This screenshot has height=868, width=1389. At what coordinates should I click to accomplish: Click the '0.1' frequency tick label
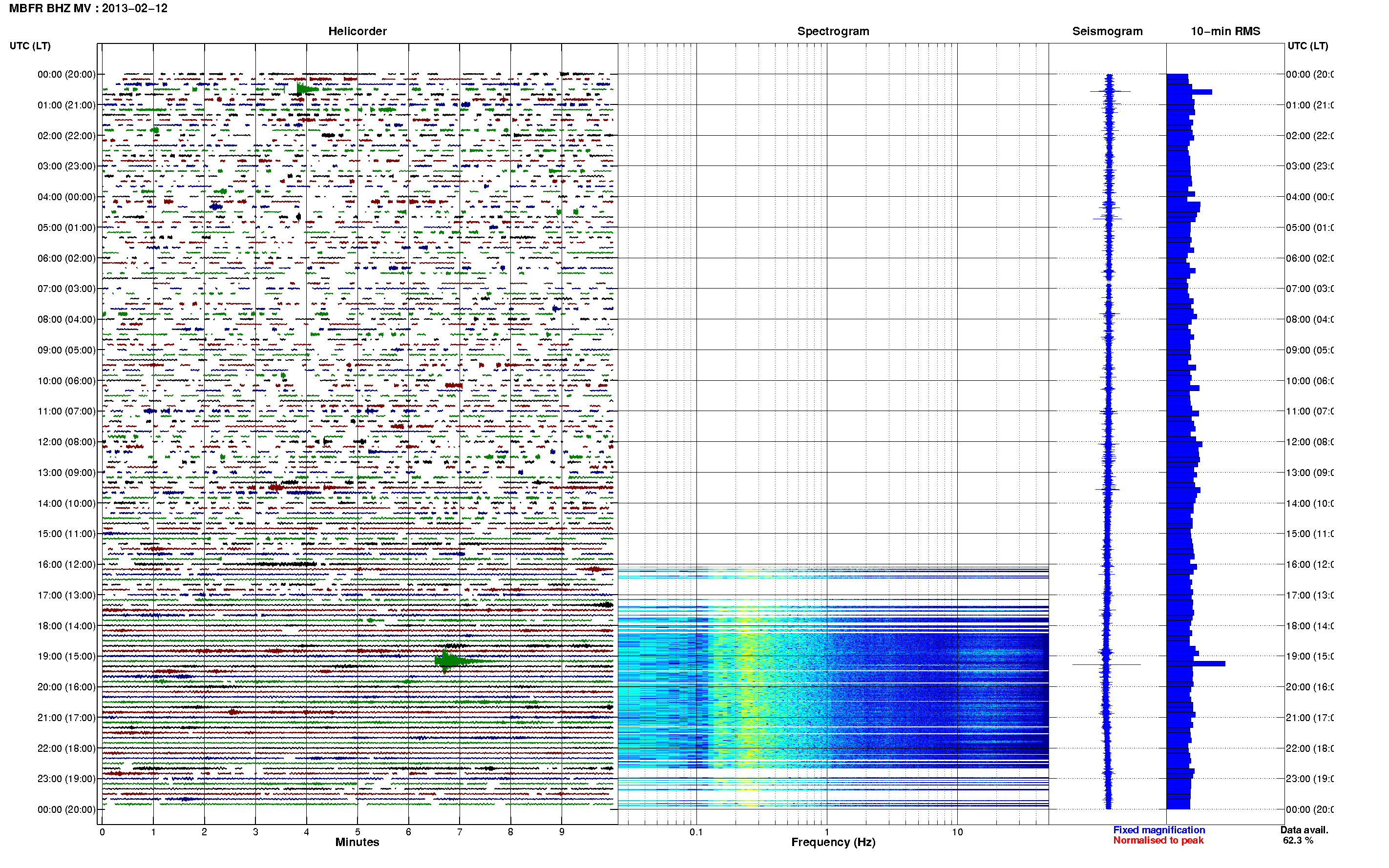[x=696, y=832]
